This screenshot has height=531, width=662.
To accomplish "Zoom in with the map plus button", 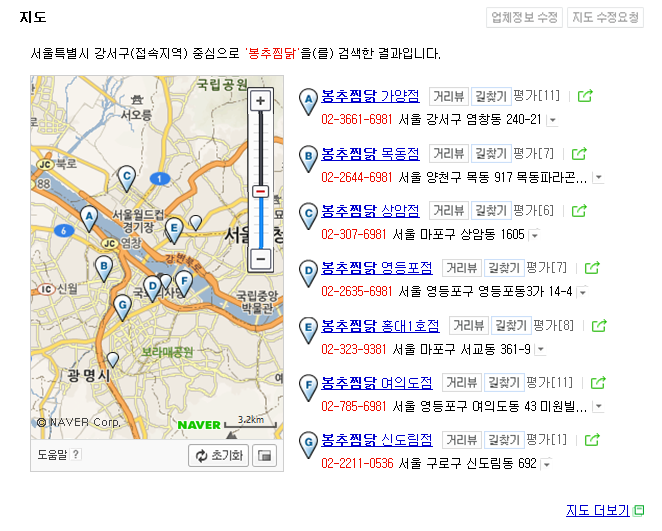I will (260, 101).
